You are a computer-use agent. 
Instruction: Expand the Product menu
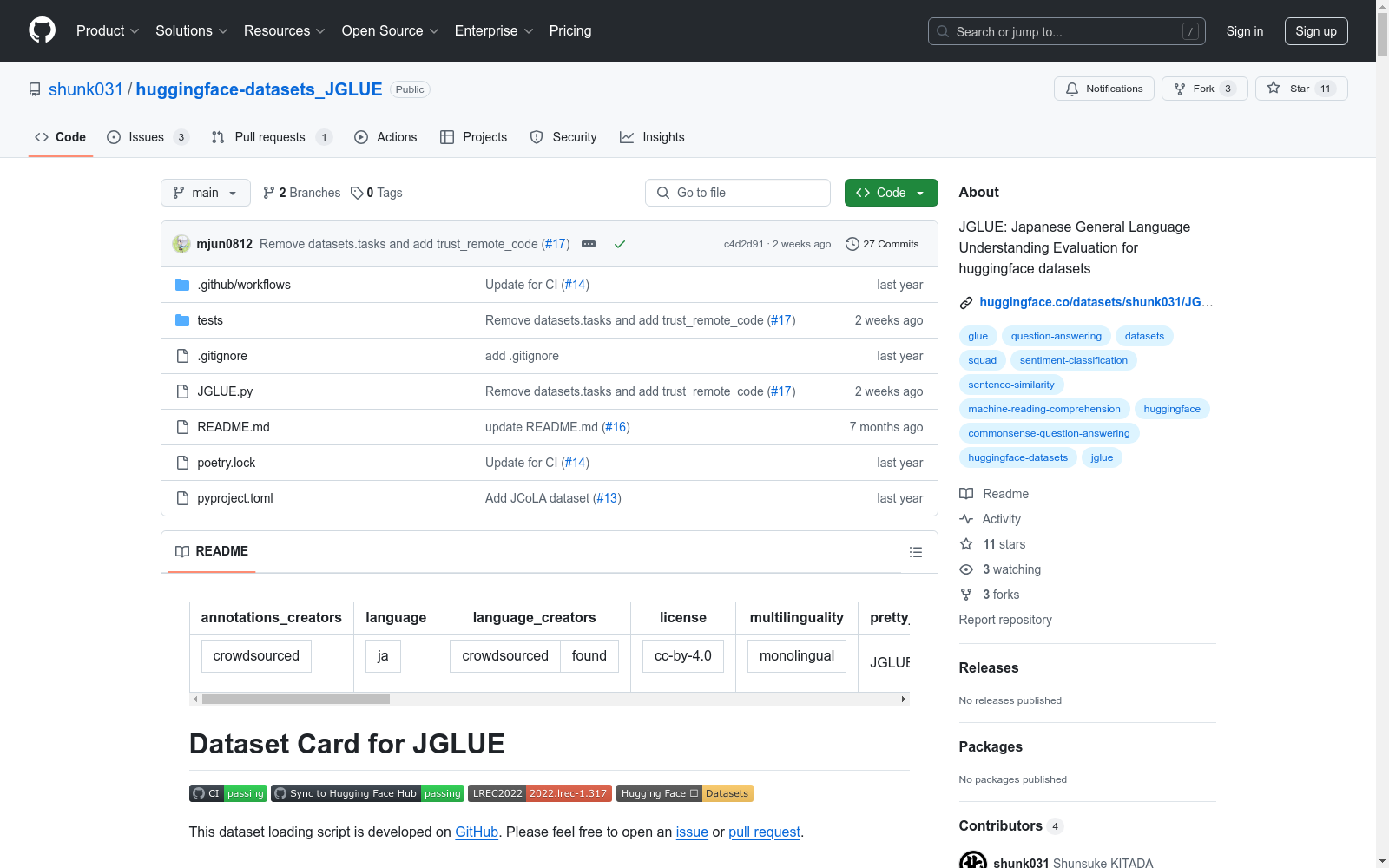coord(108,31)
